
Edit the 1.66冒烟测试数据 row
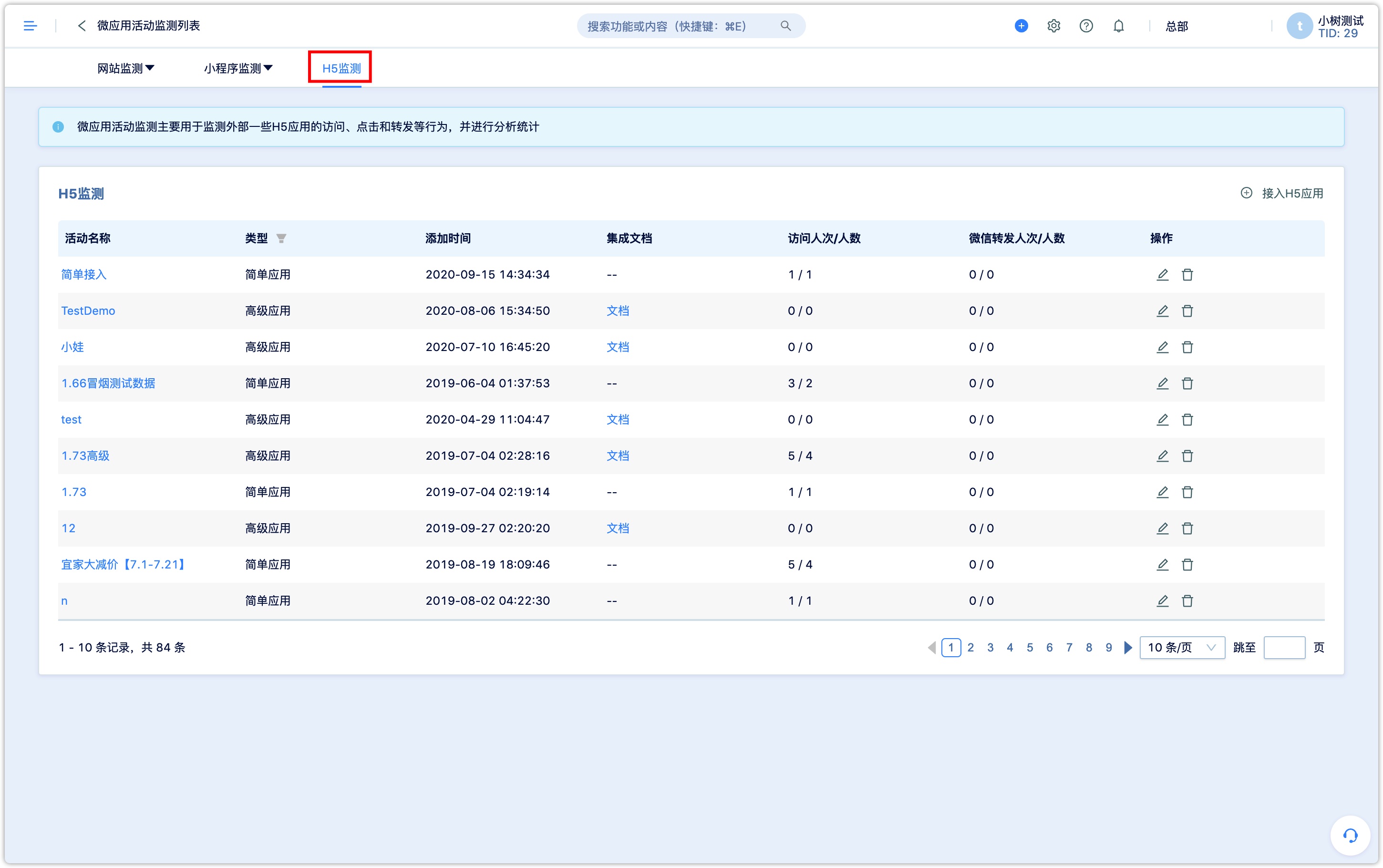point(1162,383)
